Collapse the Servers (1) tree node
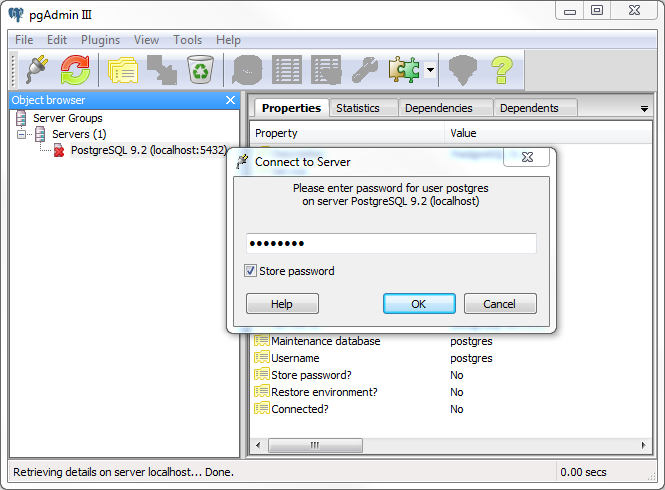This screenshot has height=490, width=665. [x=22, y=134]
